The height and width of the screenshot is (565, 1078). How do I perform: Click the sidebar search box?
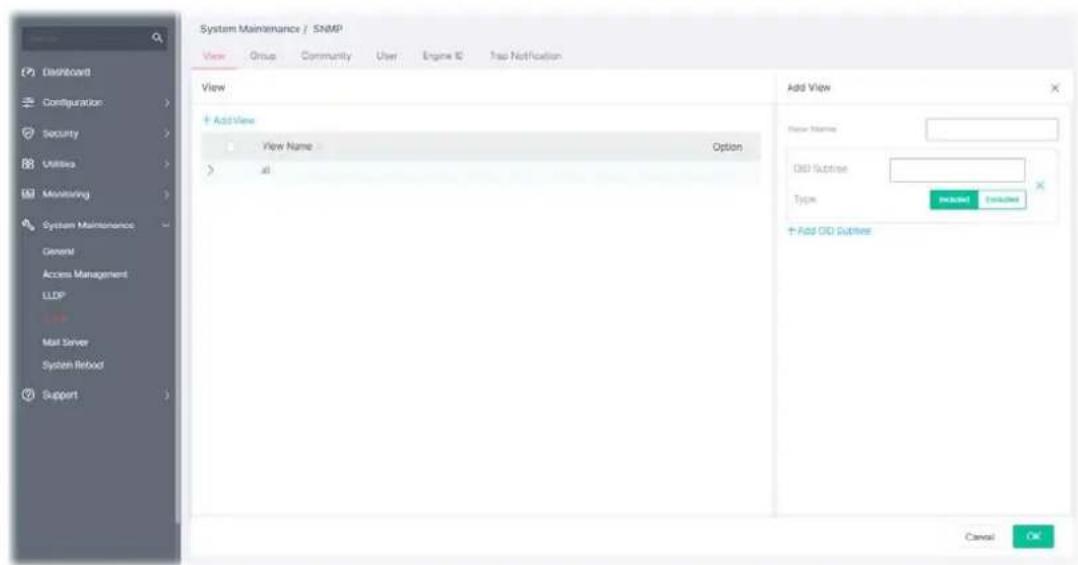pyautogui.click(x=94, y=38)
